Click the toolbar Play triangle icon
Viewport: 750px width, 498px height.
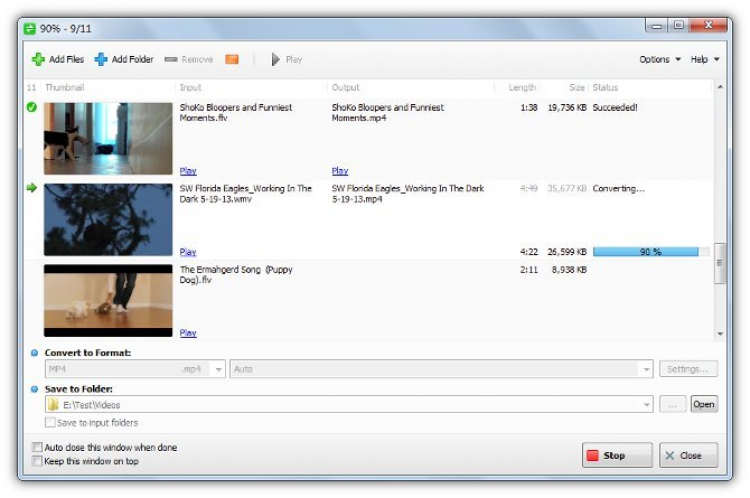click(x=275, y=59)
